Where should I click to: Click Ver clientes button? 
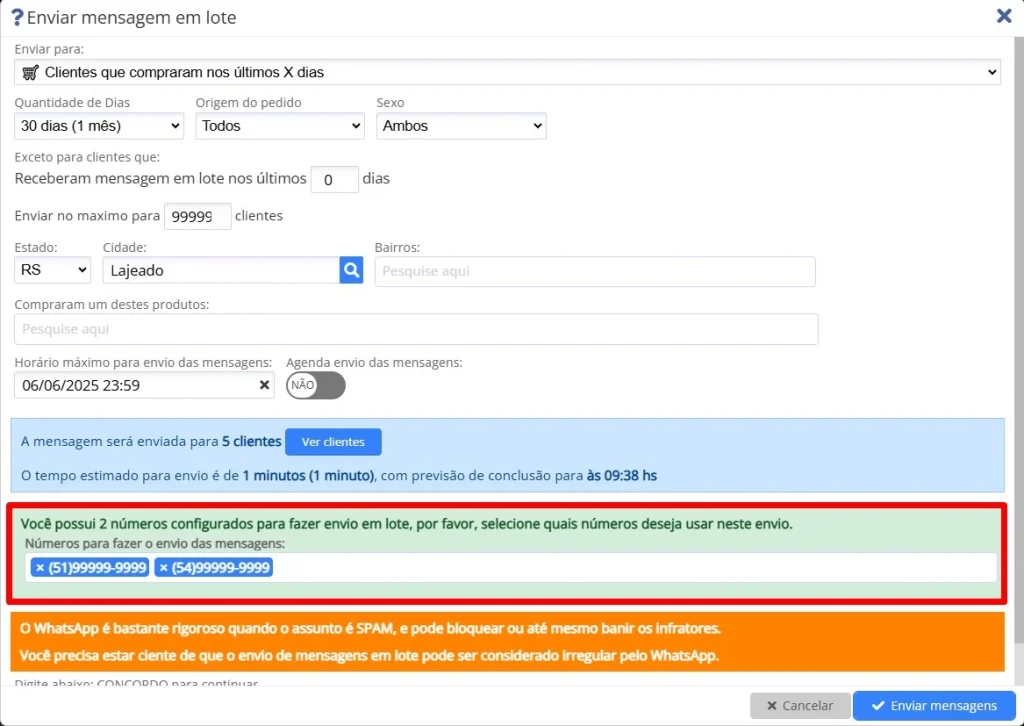[333, 442]
